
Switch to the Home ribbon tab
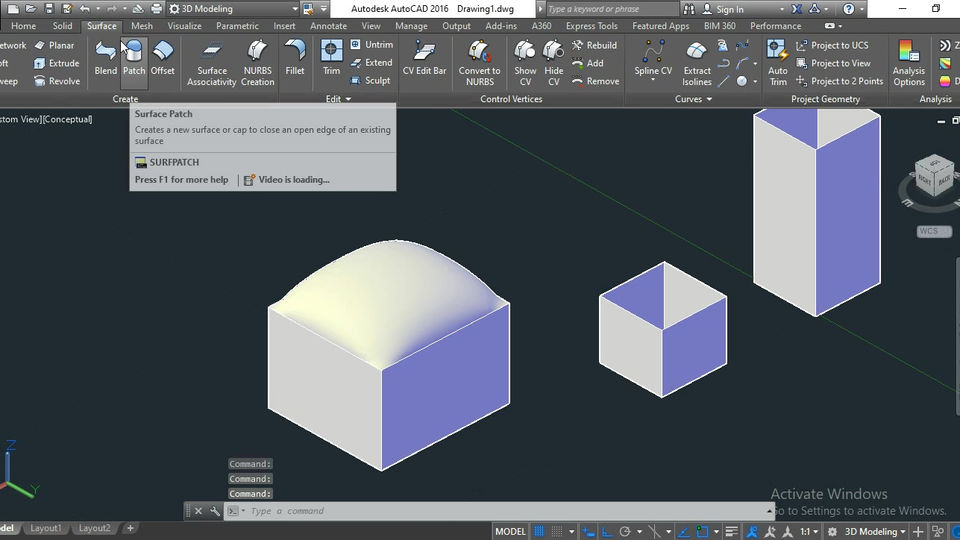(23, 26)
